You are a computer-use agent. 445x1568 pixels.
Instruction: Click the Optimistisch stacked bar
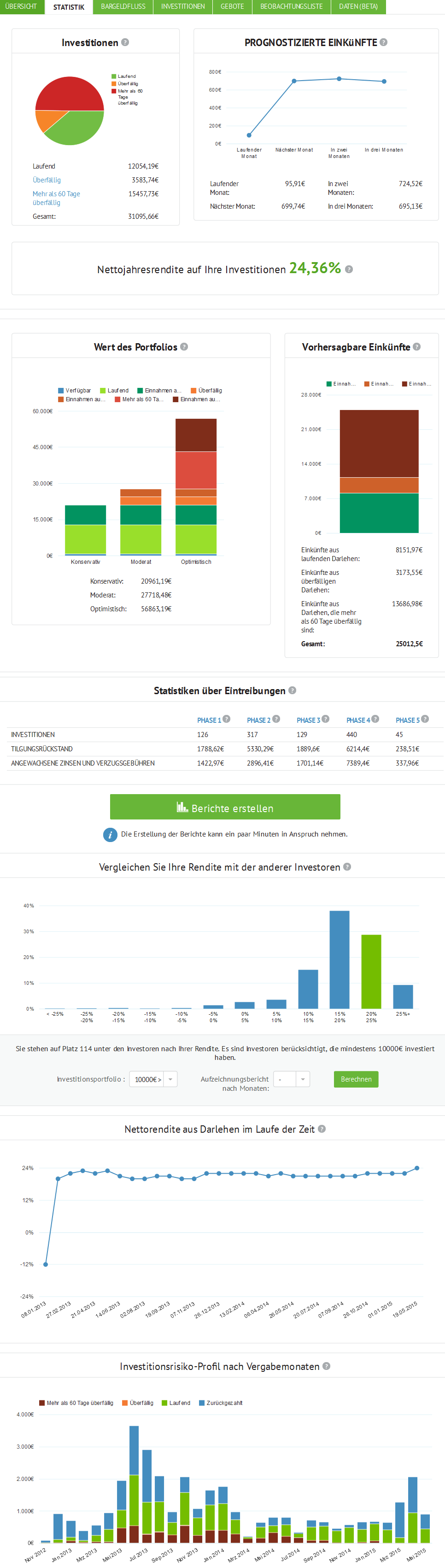(196, 487)
